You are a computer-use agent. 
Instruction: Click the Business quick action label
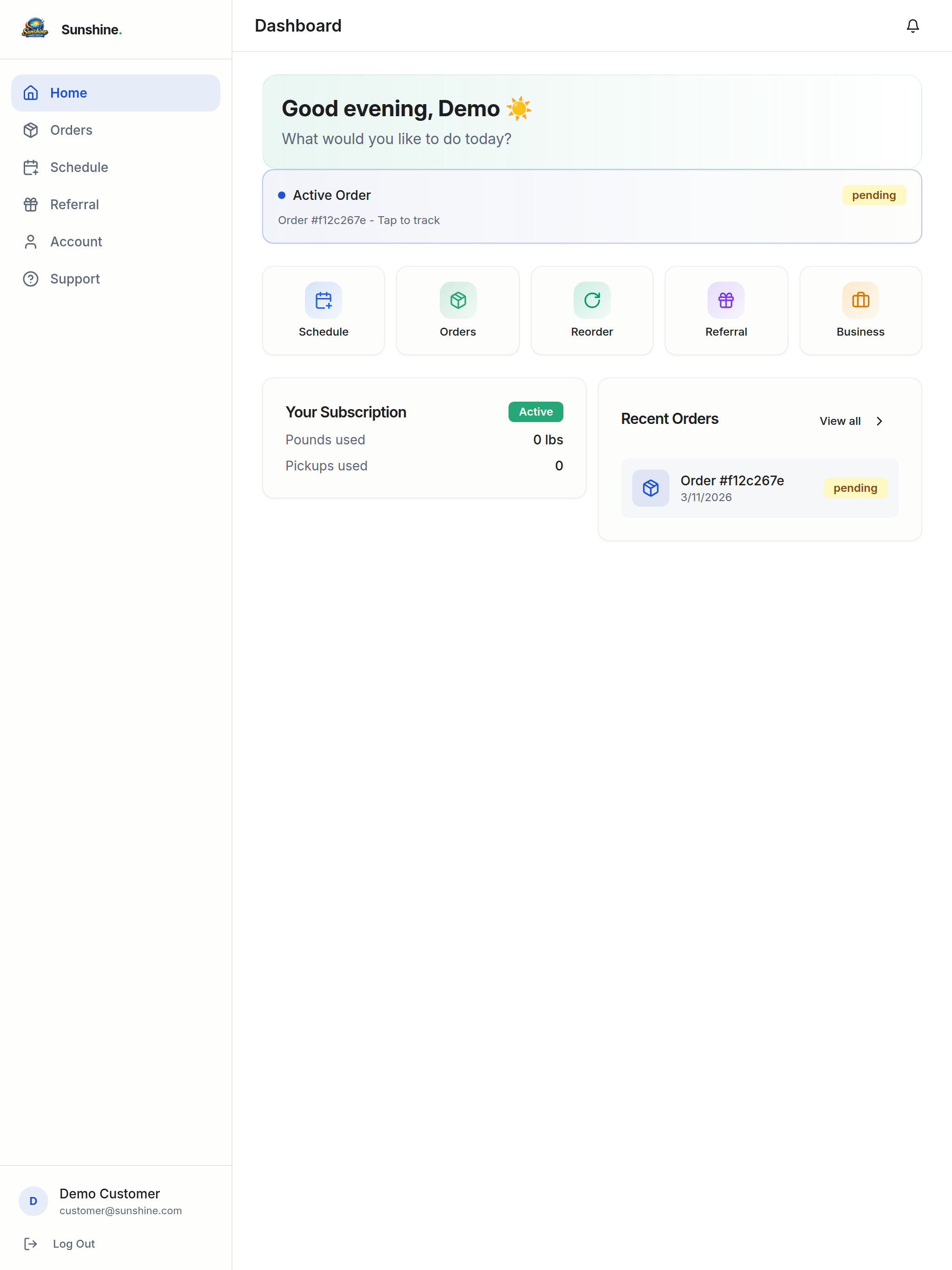click(x=860, y=332)
